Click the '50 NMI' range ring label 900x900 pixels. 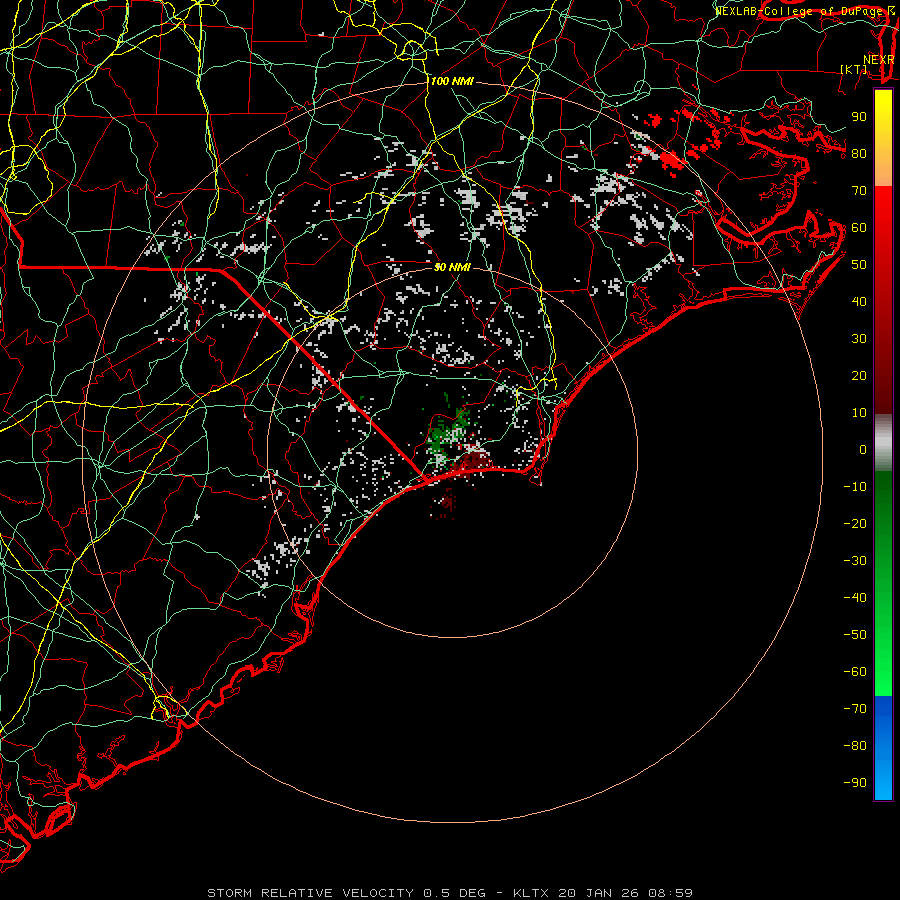click(x=452, y=267)
